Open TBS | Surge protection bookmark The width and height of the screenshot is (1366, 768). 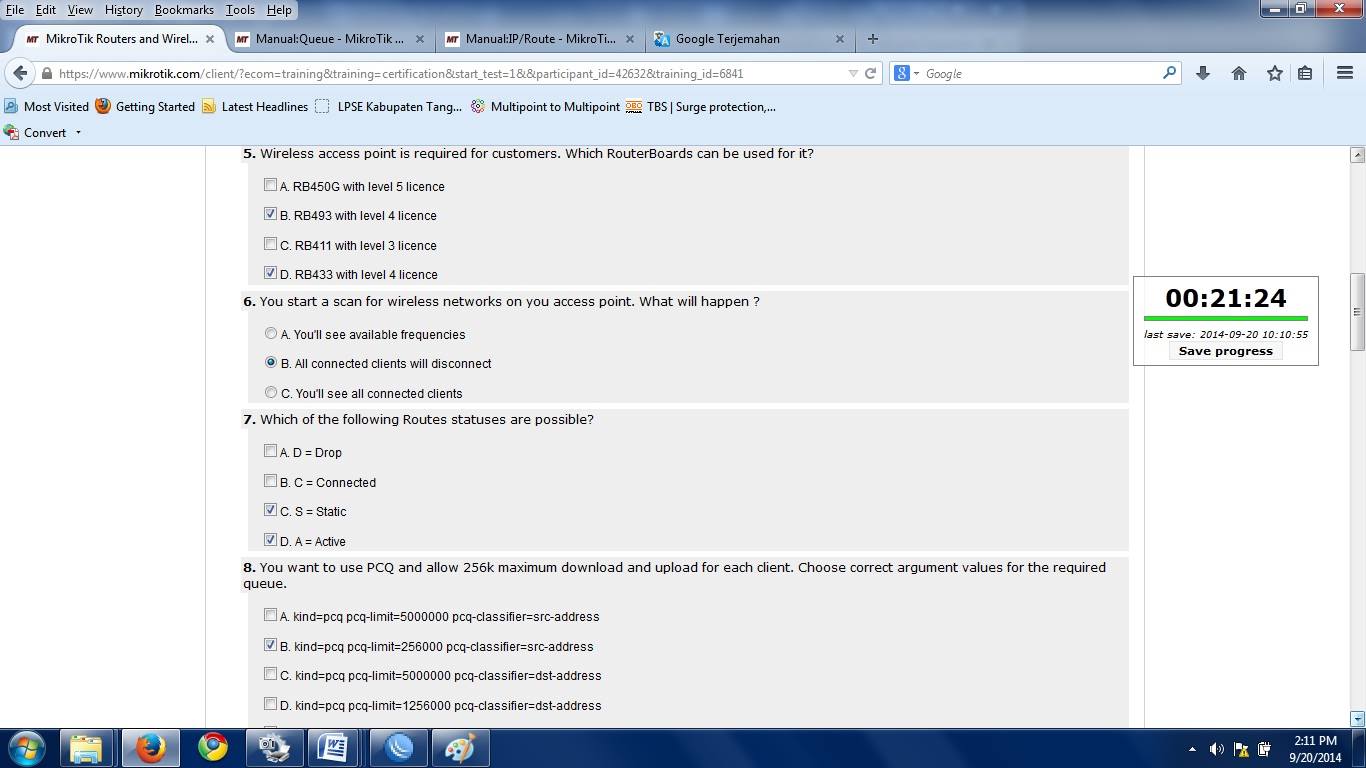coord(701,106)
